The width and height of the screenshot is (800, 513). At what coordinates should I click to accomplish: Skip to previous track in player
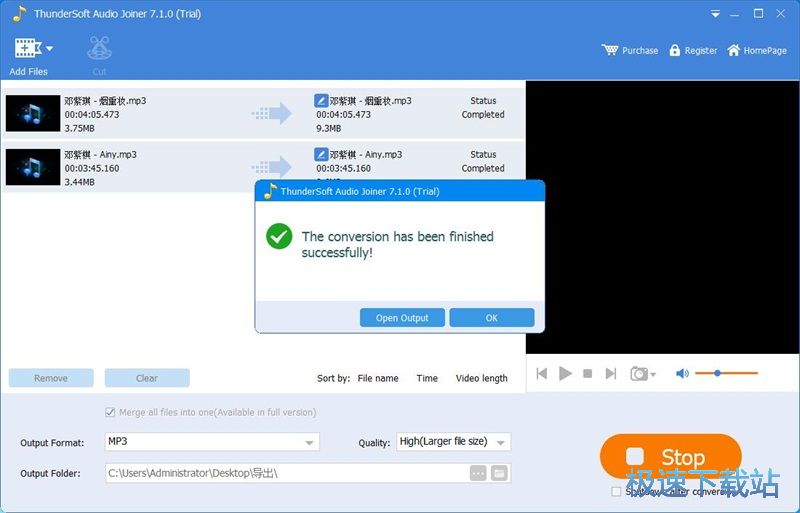click(x=542, y=374)
